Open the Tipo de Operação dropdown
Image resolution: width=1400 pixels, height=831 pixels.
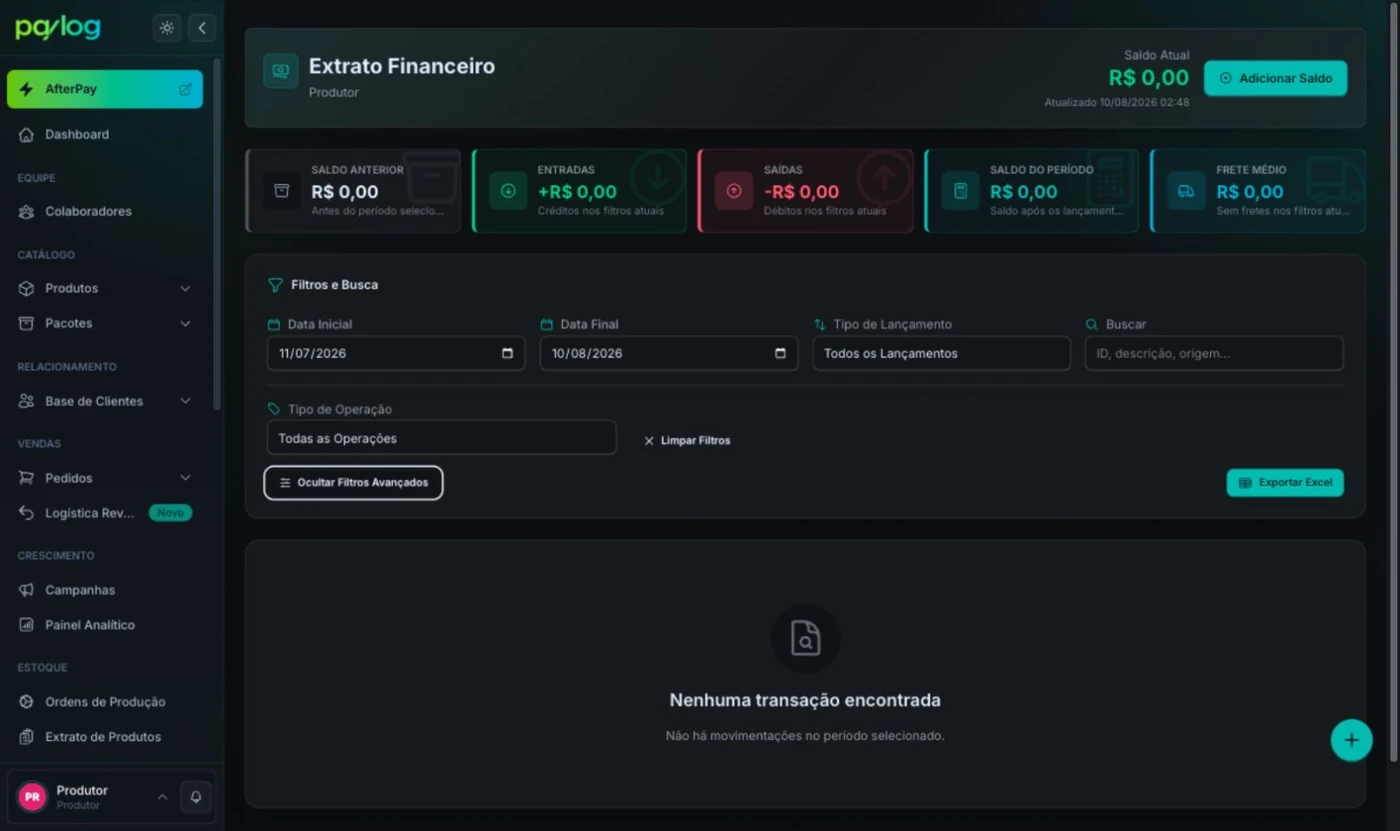(441, 438)
